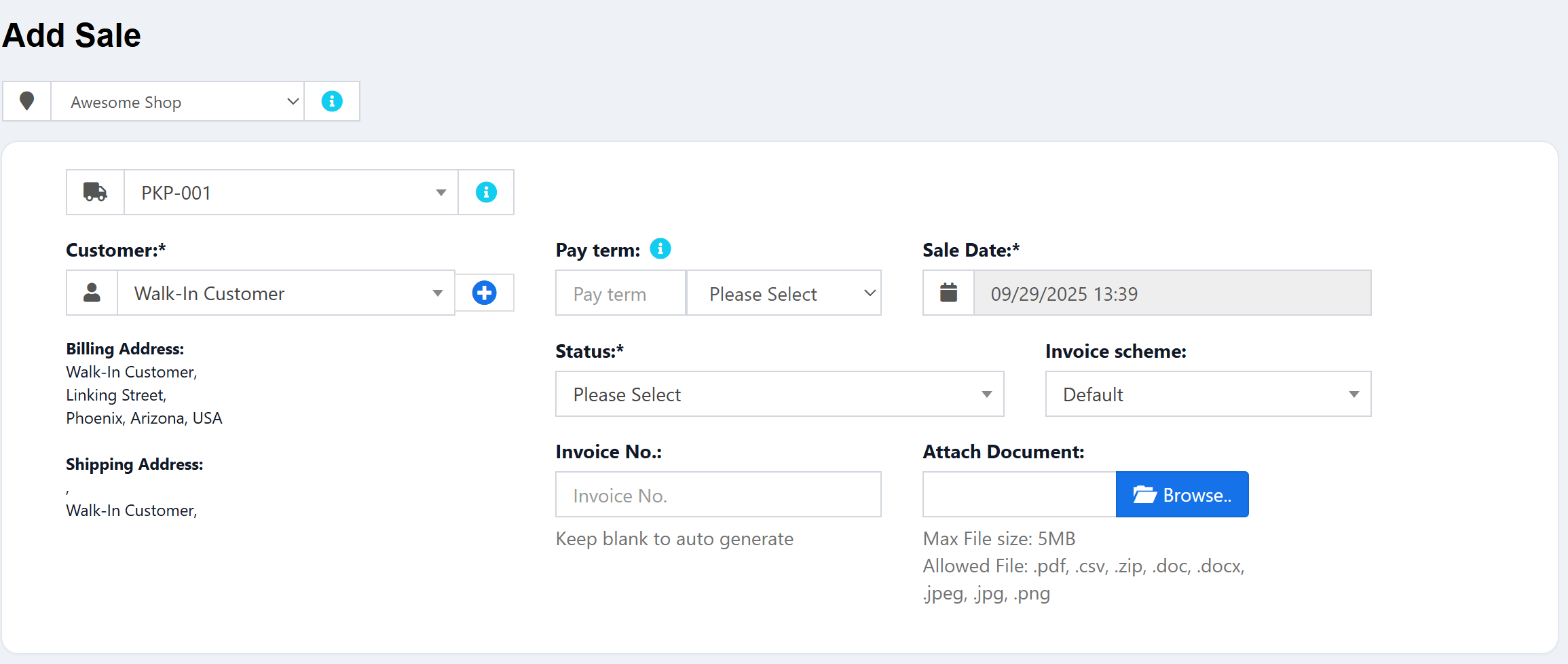Click the Browse button
The height and width of the screenshot is (664, 1568).
(x=1182, y=494)
